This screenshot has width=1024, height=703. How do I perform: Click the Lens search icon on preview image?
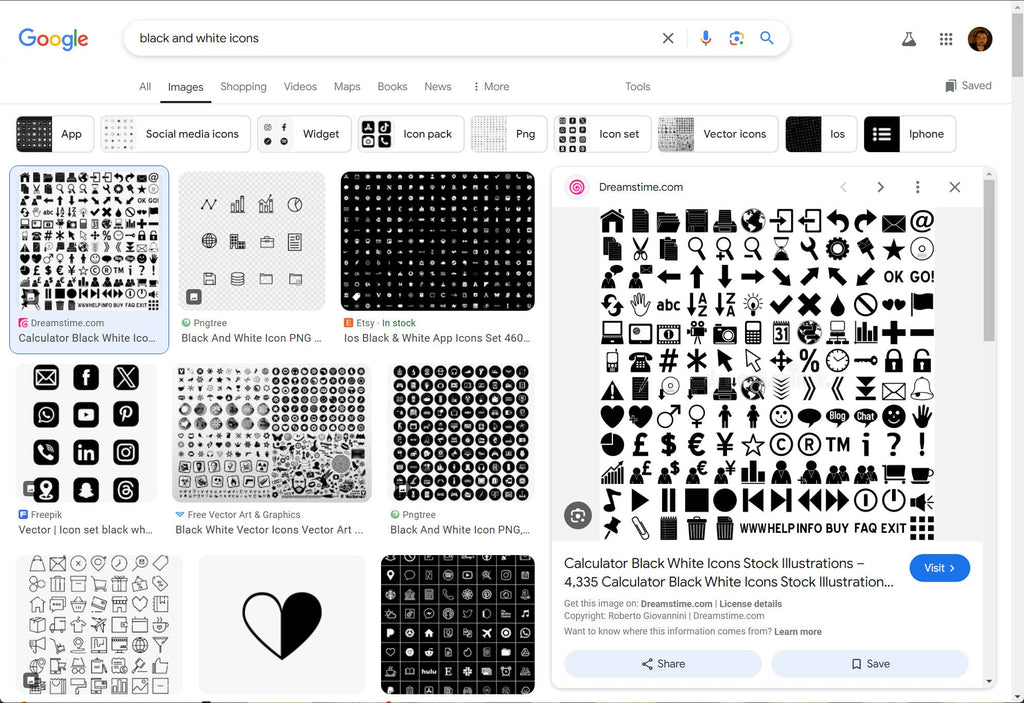pos(577,515)
